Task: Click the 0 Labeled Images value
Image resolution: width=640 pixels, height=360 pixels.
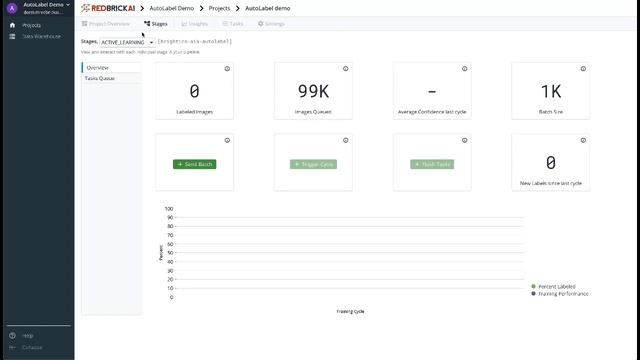Action: (194, 91)
